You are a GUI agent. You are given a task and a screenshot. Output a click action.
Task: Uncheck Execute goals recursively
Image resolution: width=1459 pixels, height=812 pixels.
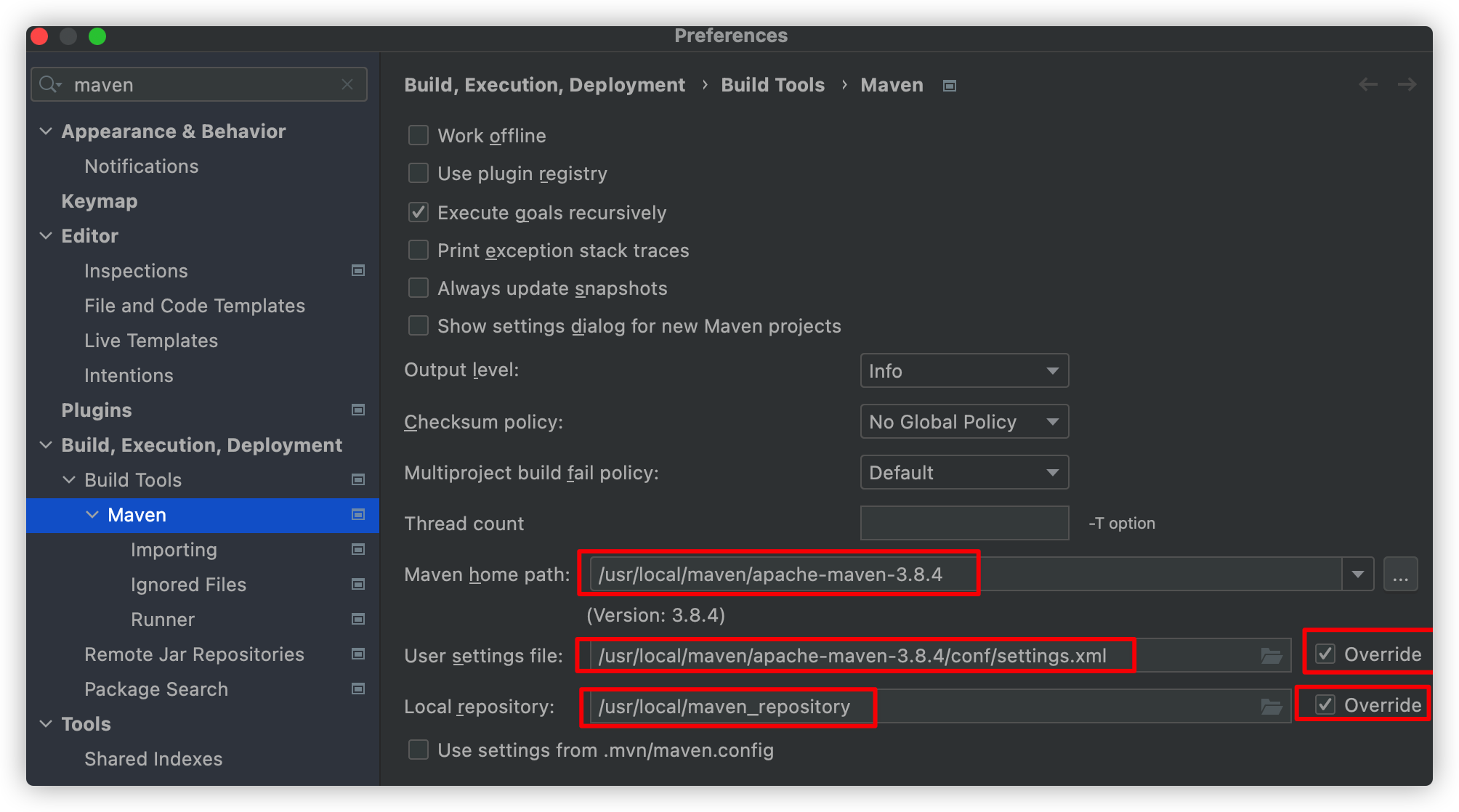click(x=419, y=212)
